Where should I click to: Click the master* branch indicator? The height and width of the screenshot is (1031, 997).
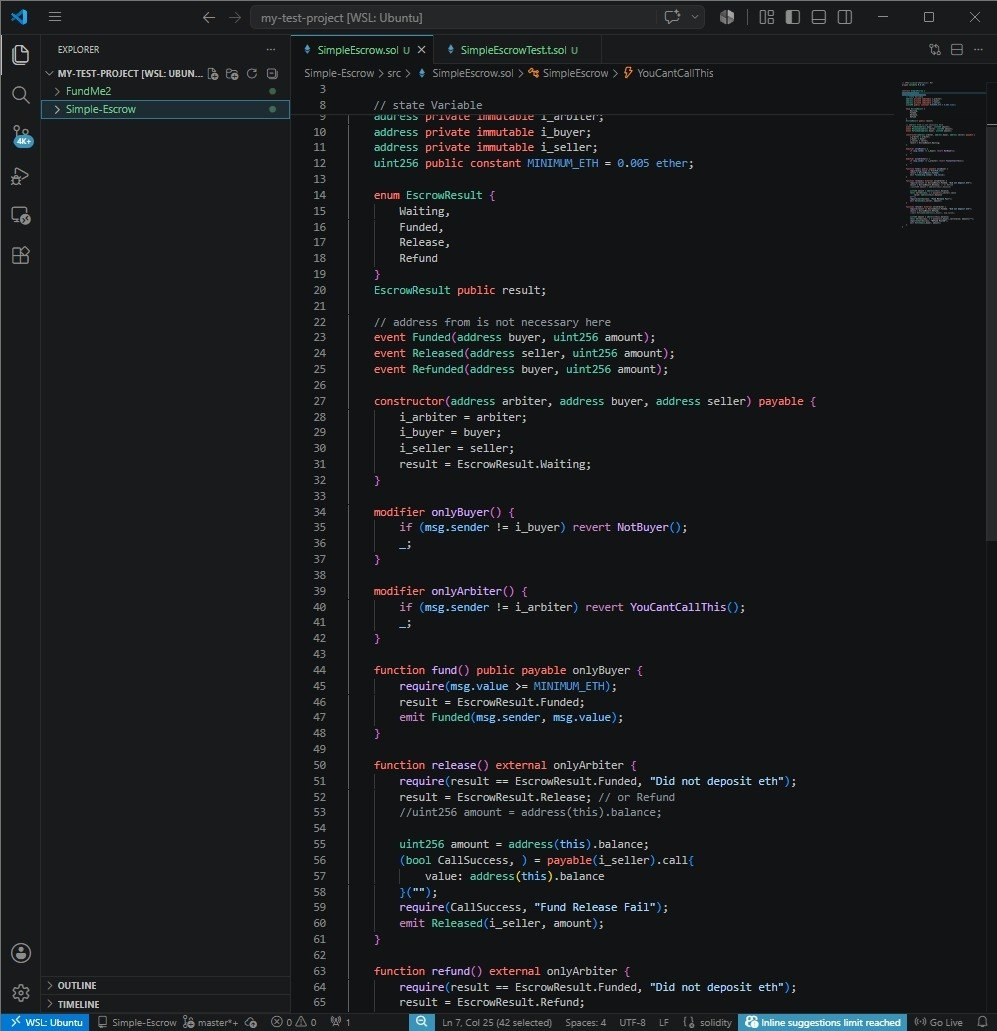[210, 1022]
